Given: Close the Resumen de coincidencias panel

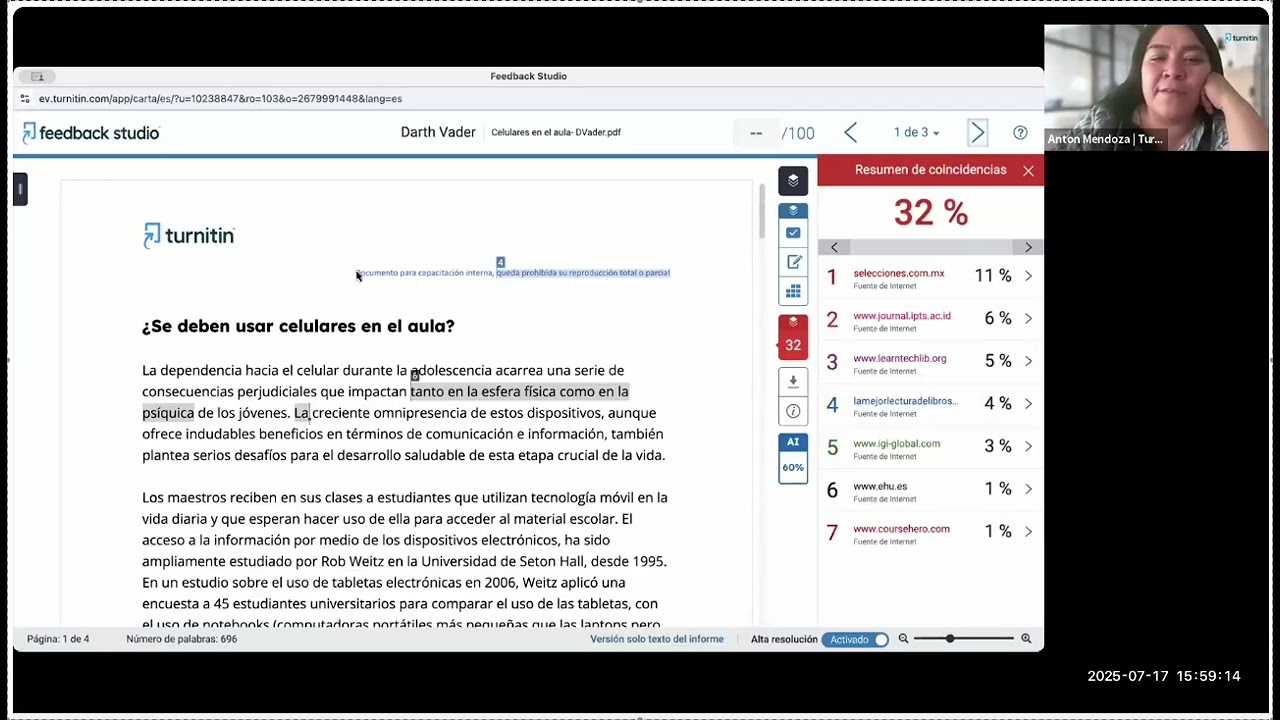Looking at the screenshot, I should [1028, 171].
